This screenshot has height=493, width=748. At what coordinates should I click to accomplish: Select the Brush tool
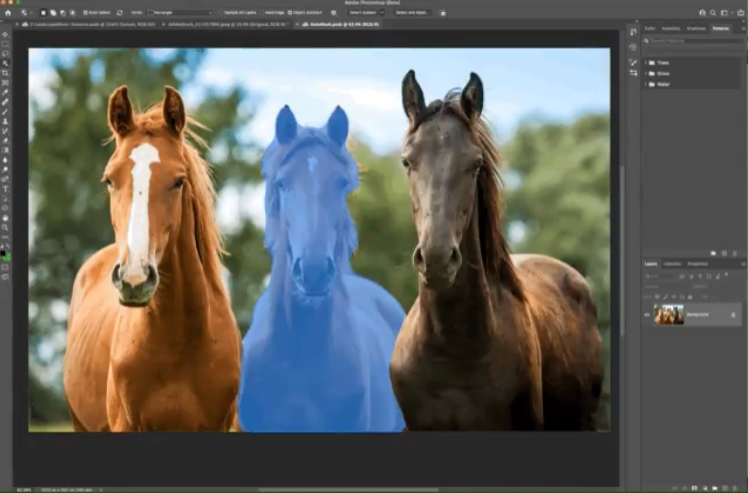point(5,112)
